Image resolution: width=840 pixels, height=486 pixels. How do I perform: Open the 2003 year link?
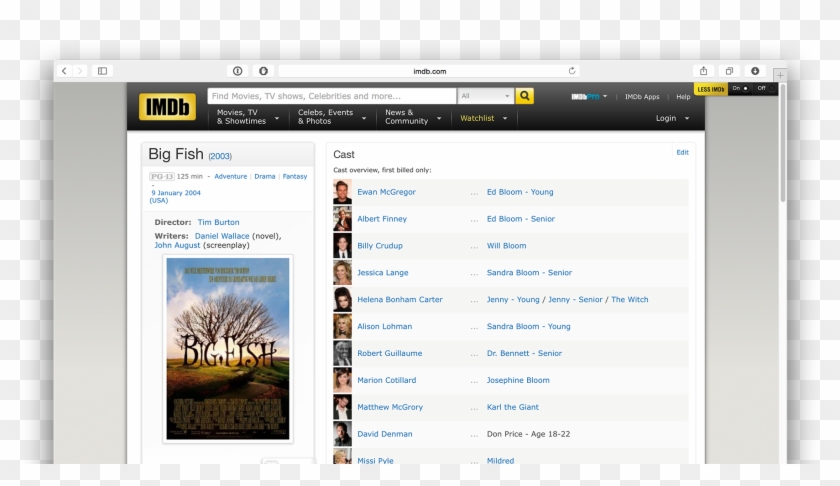[x=220, y=156]
